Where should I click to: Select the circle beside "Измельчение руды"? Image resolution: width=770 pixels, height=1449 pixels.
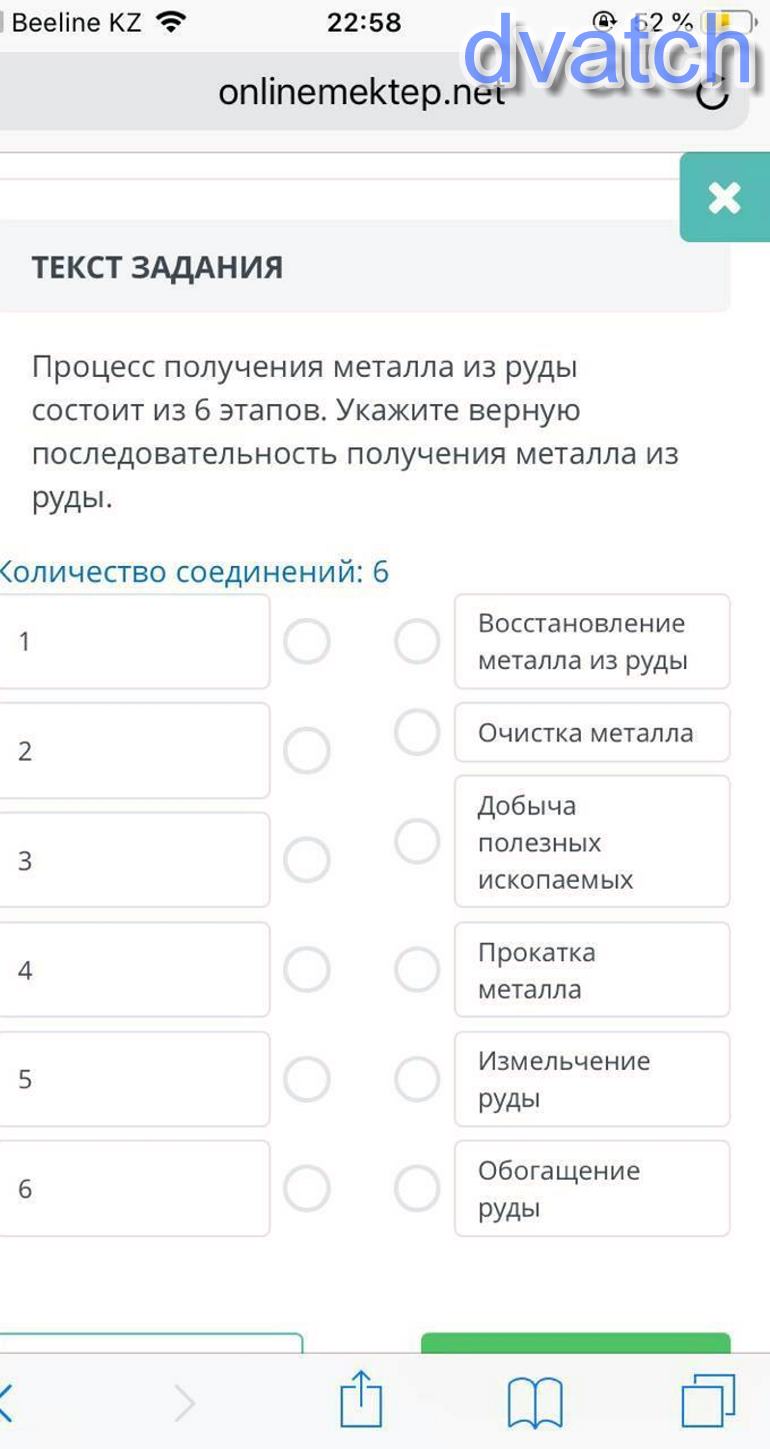pos(417,1079)
